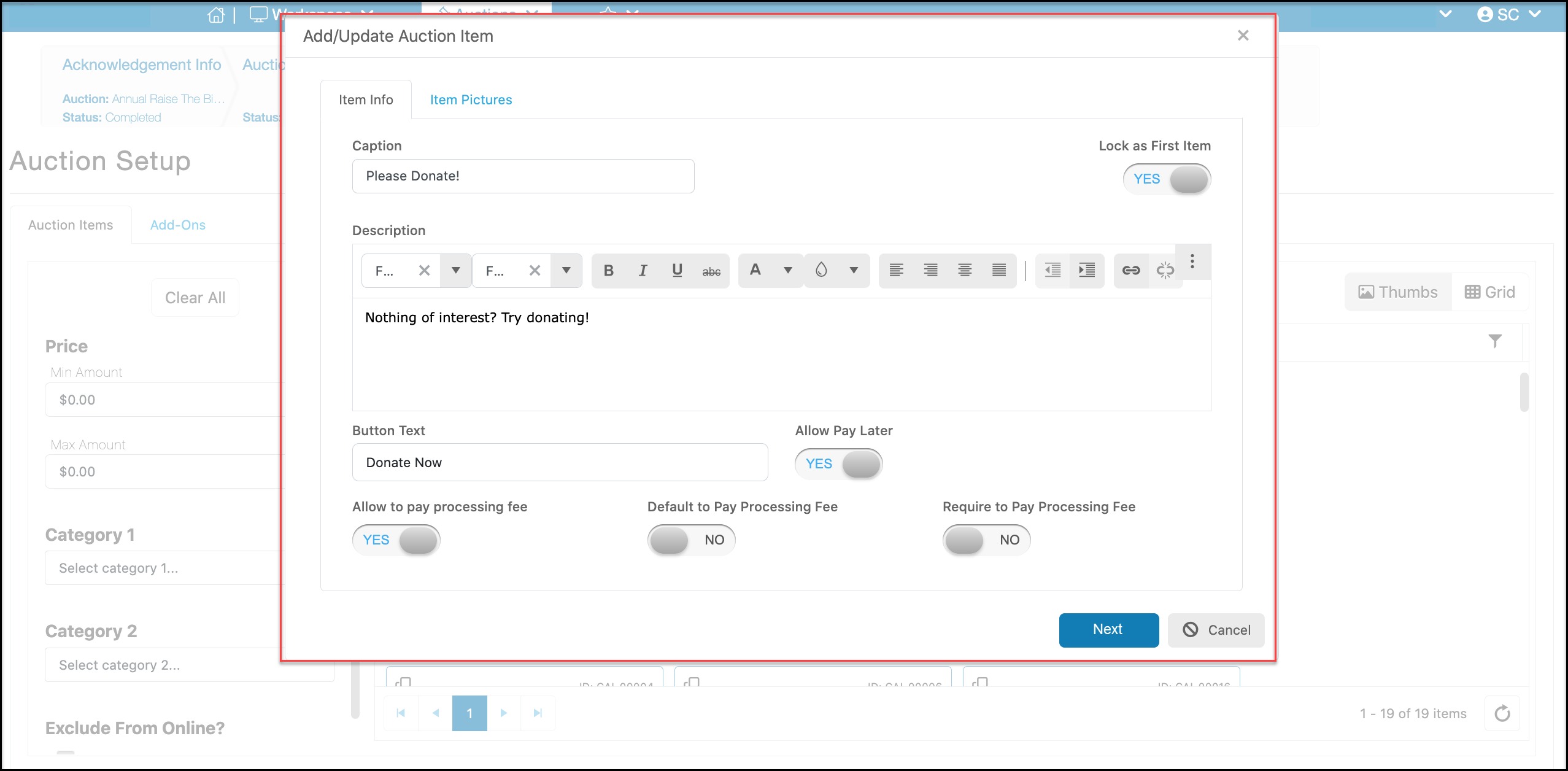Viewport: 1568px width, 771px height.
Task: Toggle the Lock as First Item switch
Action: [1166, 179]
